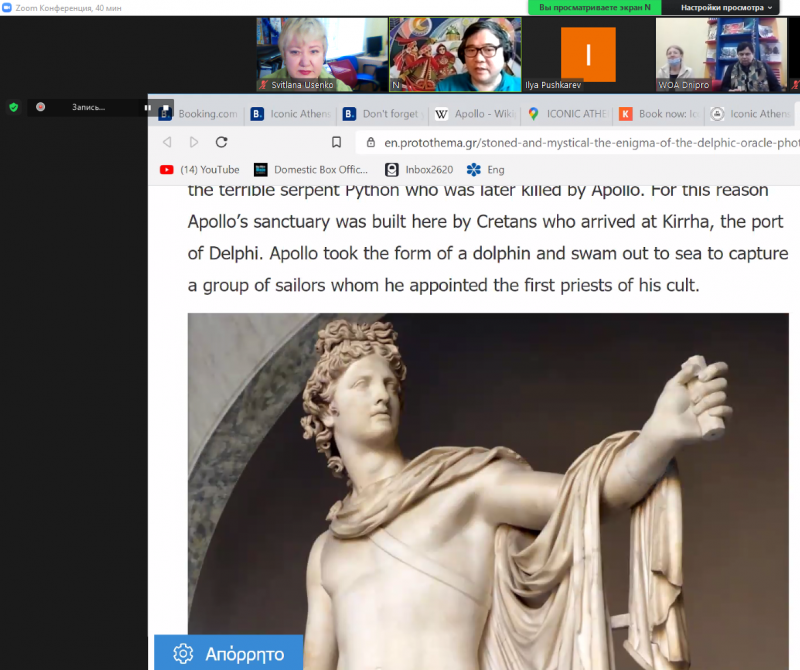Go forward in the browser

point(194,142)
